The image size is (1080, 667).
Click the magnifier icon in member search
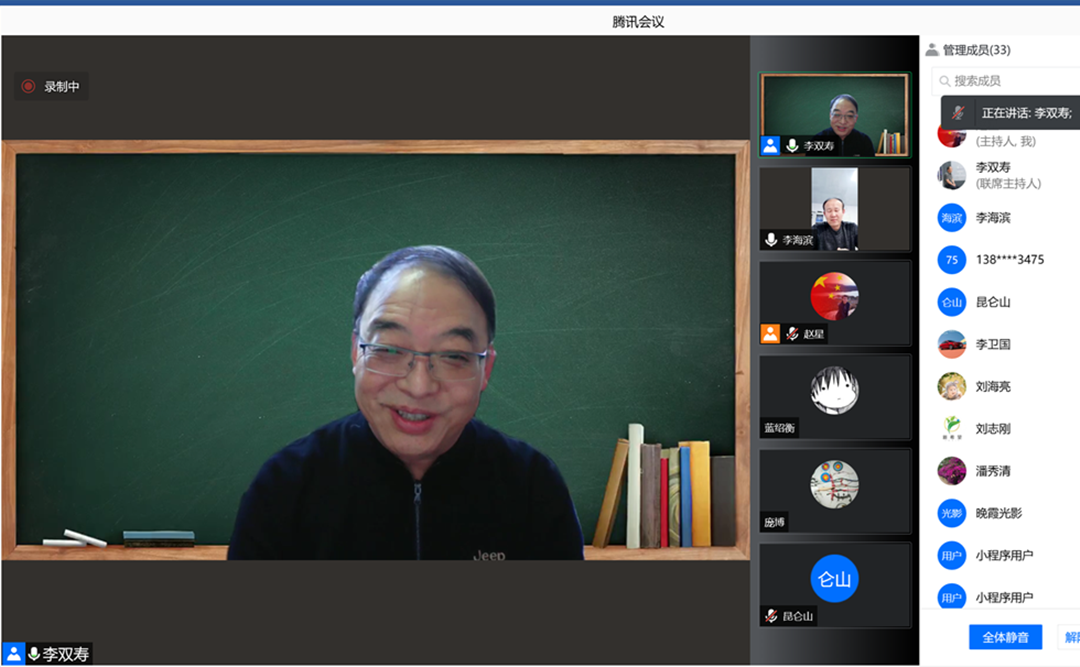(x=944, y=81)
